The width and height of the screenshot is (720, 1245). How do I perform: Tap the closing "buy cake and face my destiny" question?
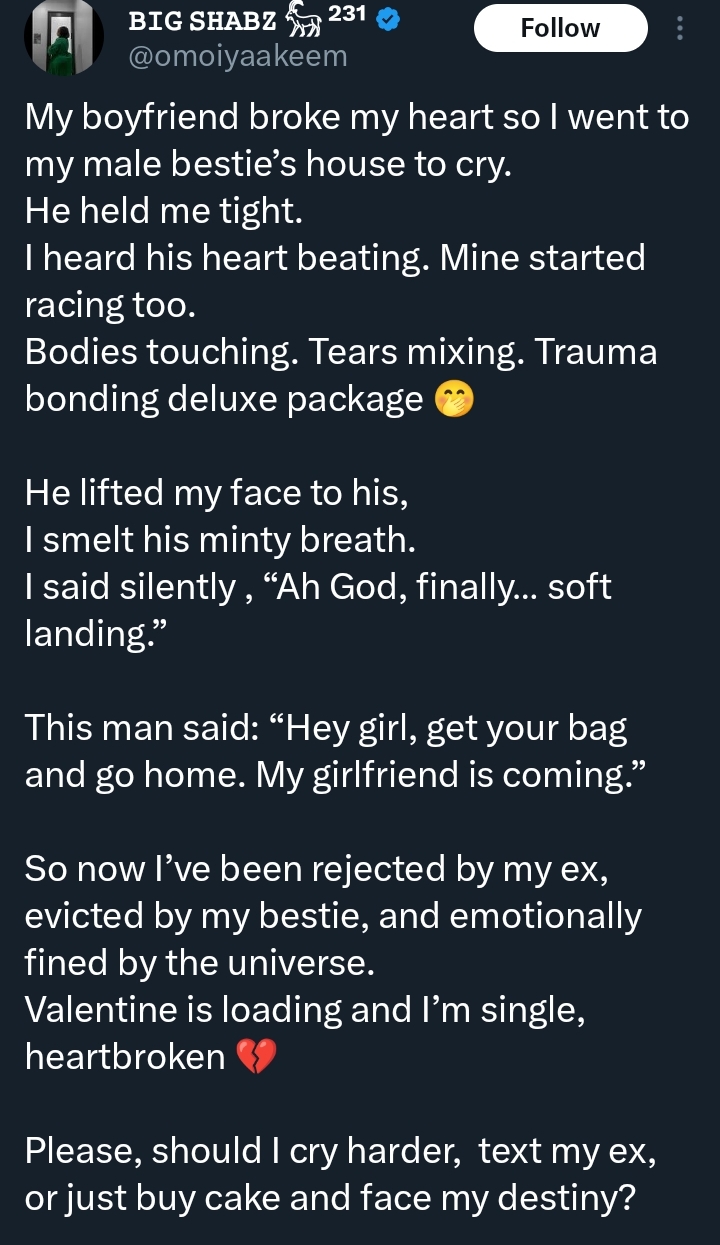(x=330, y=1197)
